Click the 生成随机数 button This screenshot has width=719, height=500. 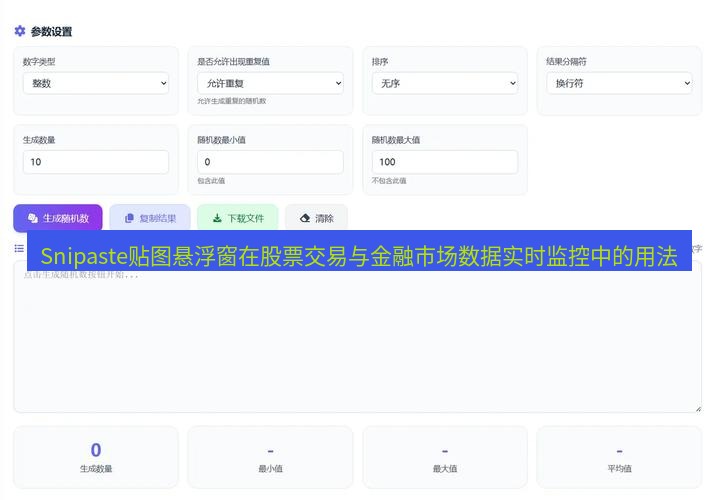click(x=58, y=218)
